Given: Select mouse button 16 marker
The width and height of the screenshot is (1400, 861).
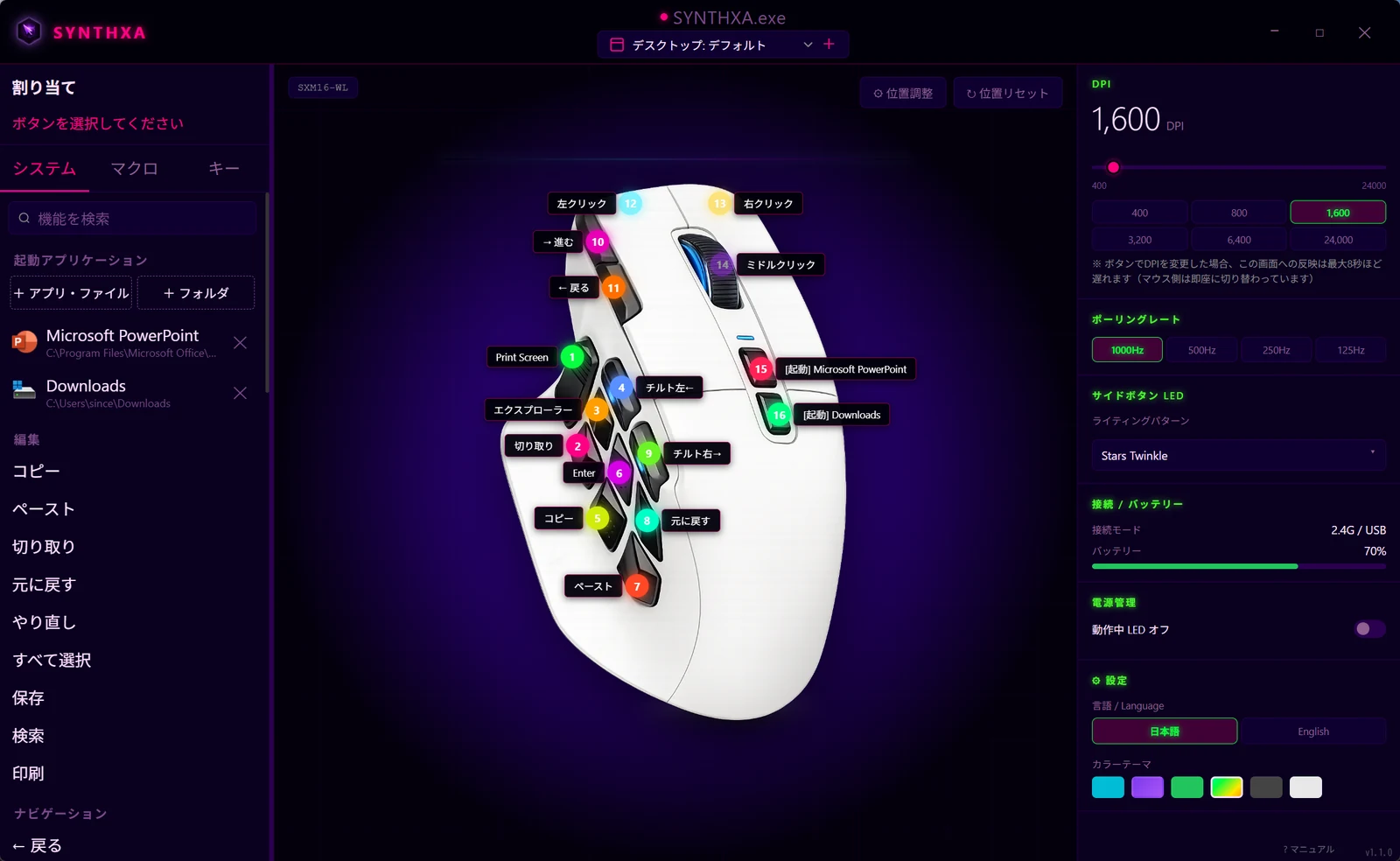Looking at the screenshot, I should 780,415.
